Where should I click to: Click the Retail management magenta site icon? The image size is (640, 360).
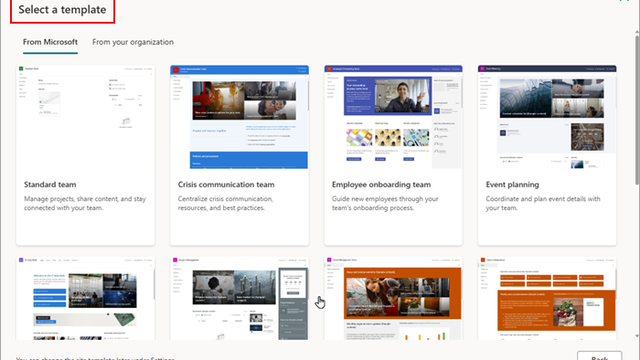tap(329, 260)
